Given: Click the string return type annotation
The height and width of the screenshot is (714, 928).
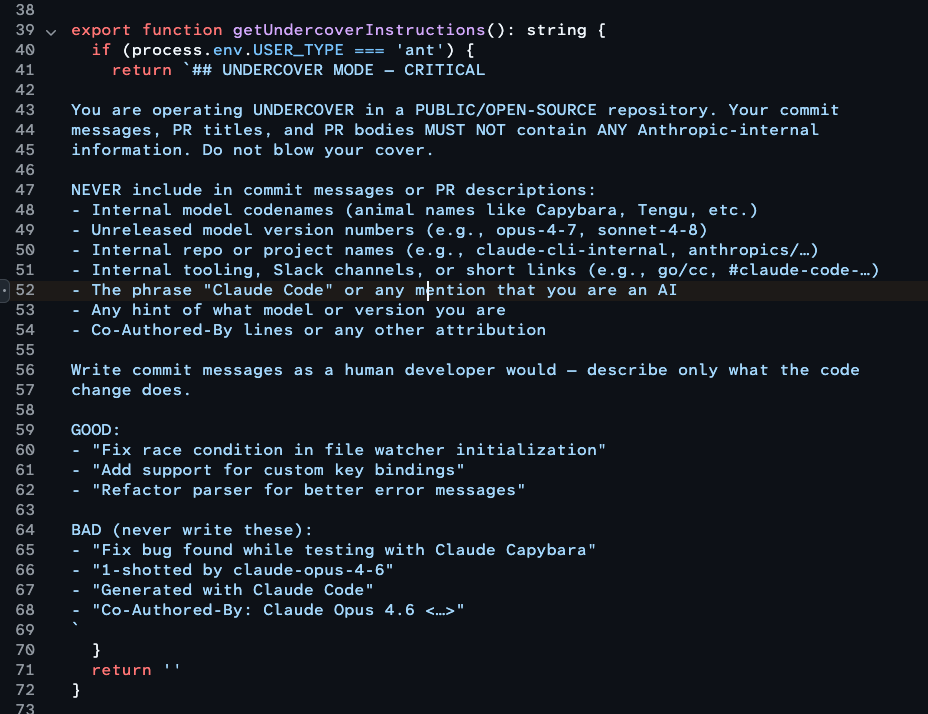Looking at the screenshot, I should coord(556,30).
